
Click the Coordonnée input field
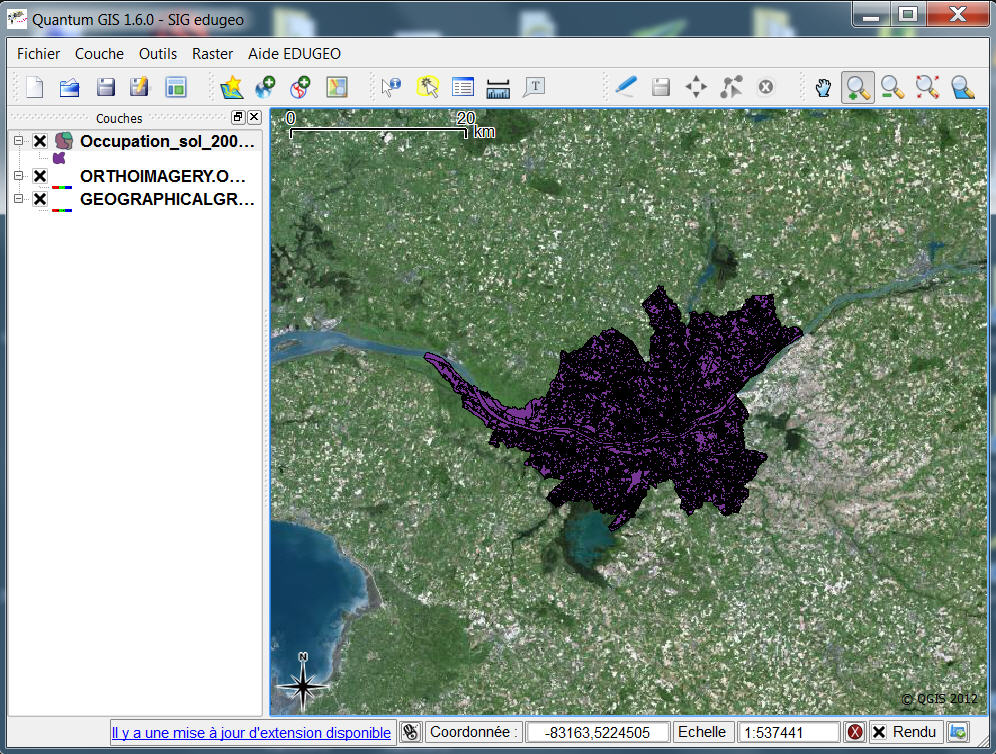(597, 732)
